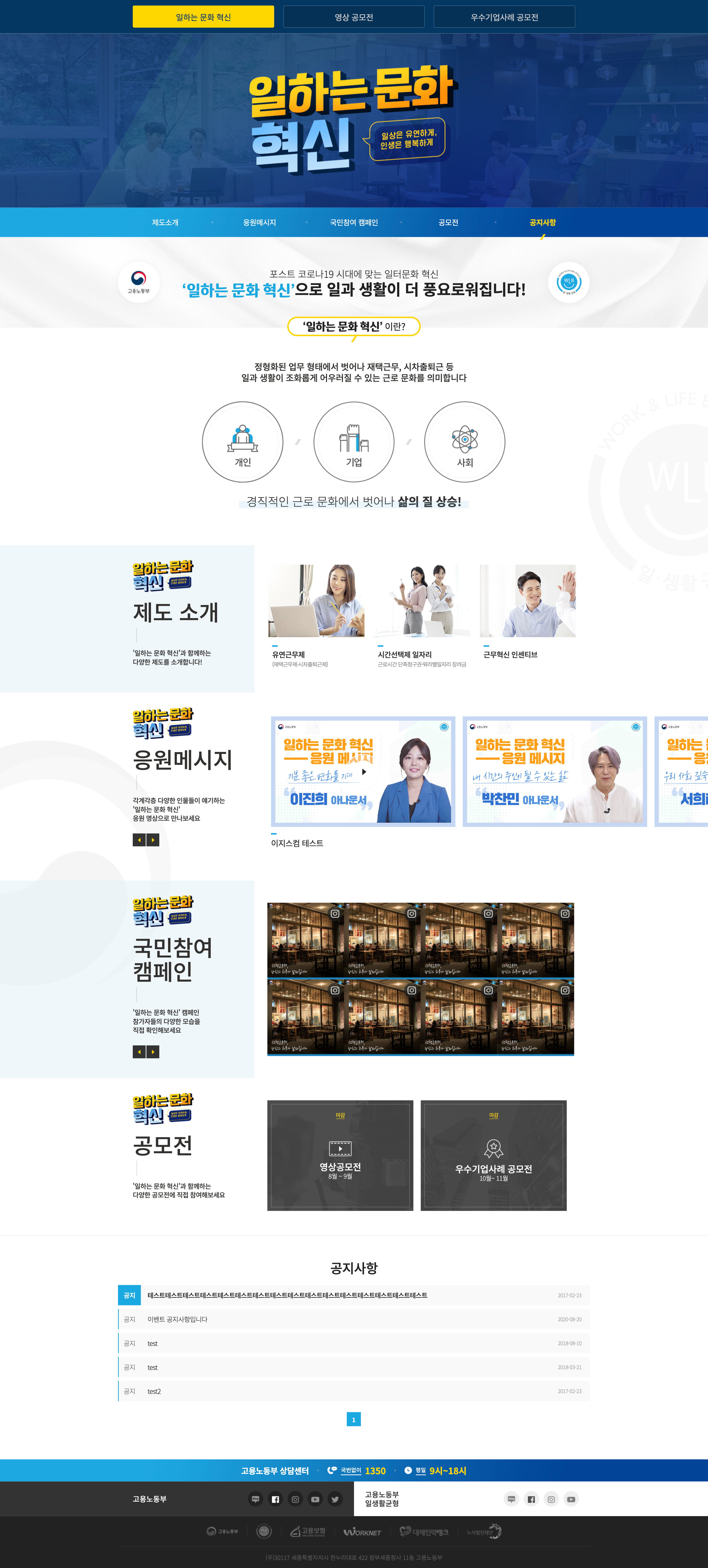This screenshot has height=1568, width=708.
Task: Open the 우수기업사례 공모전 contest card
Action: (x=494, y=1155)
